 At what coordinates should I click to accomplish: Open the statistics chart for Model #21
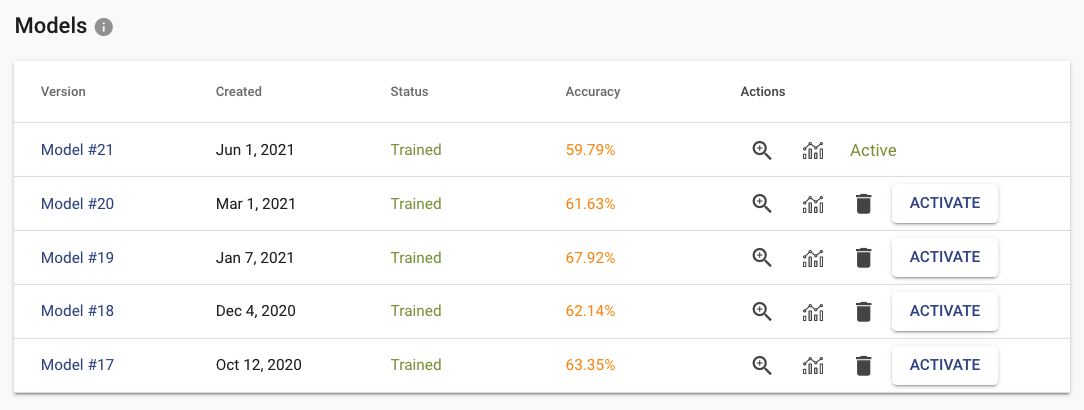click(x=813, y=150)
